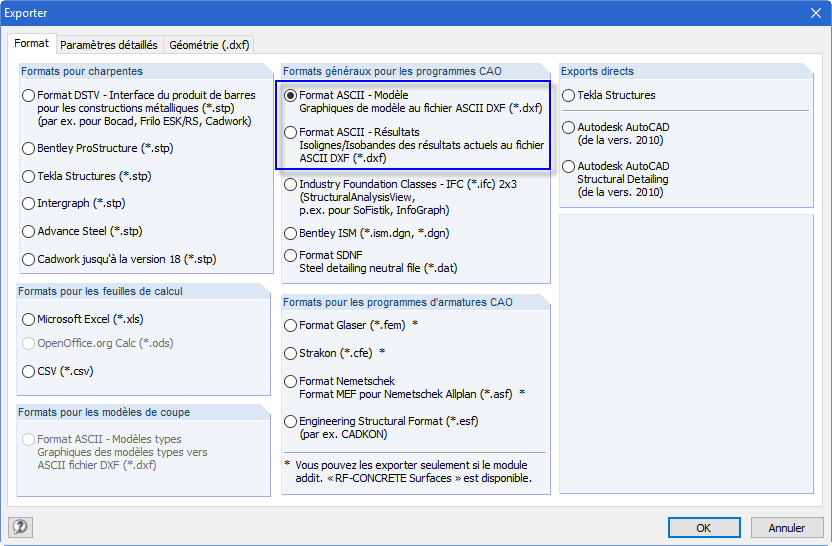Select Intergraph (*.stp) radio button
The image size is (832, 546).
[x=28, y=203]
